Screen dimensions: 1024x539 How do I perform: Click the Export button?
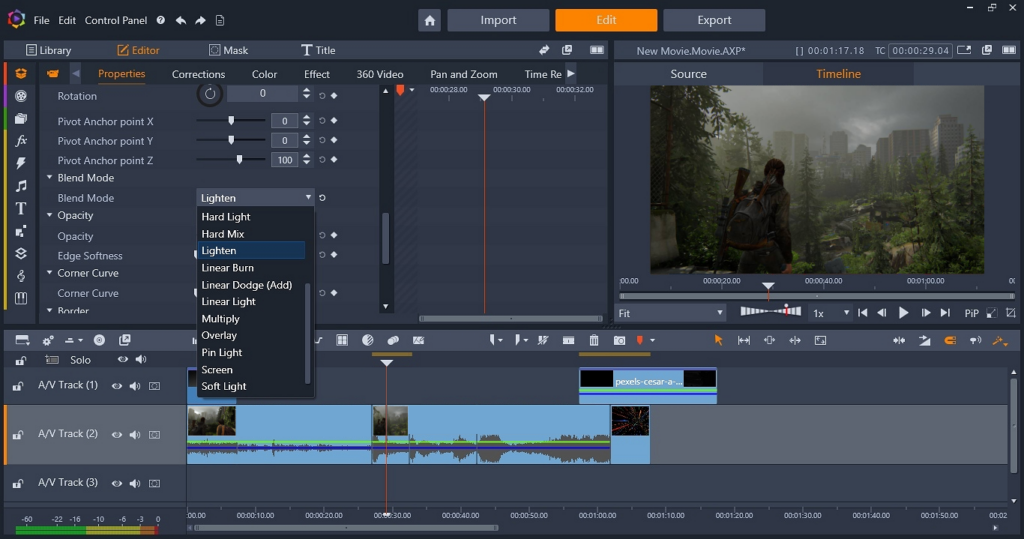pos(714,20)
